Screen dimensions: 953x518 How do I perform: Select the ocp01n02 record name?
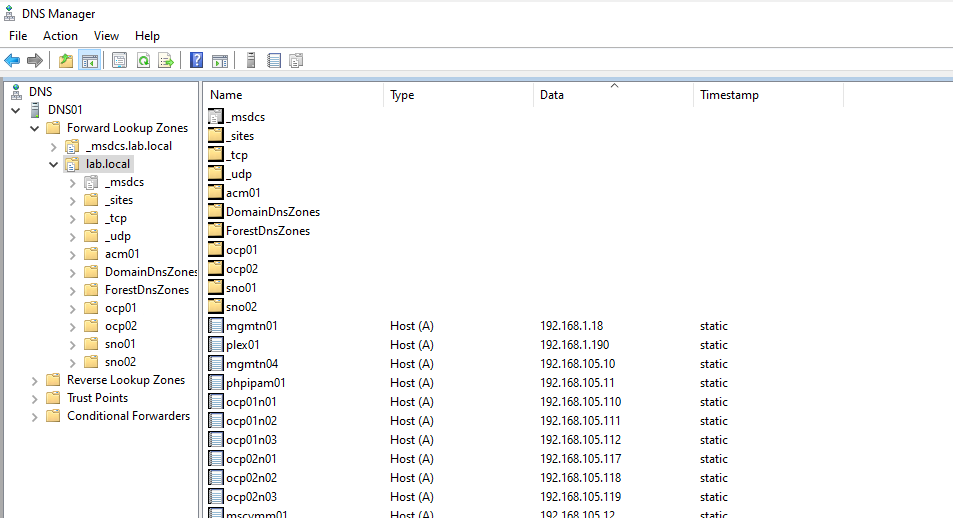252,421
